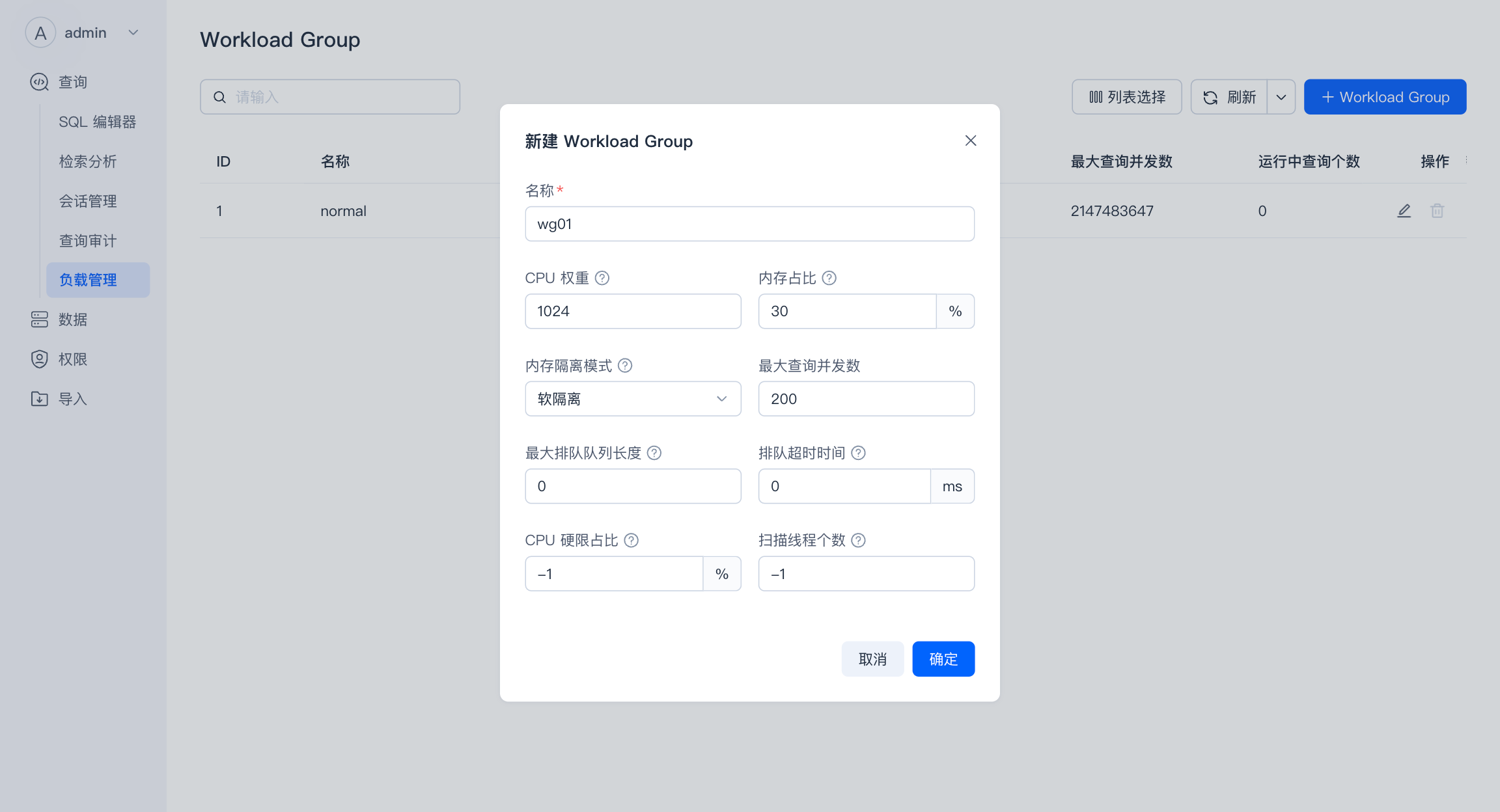Go to SQL 编辑器 in sidebar
1500x812 pixels.
click(x=97, y=122)
